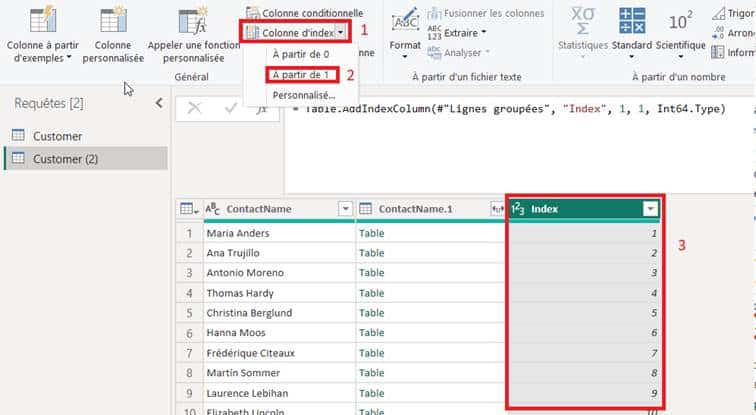Open the Colonne d'index dropdown arrow
This screenshot has width=756, height=415.
click(x=342, y=33)
